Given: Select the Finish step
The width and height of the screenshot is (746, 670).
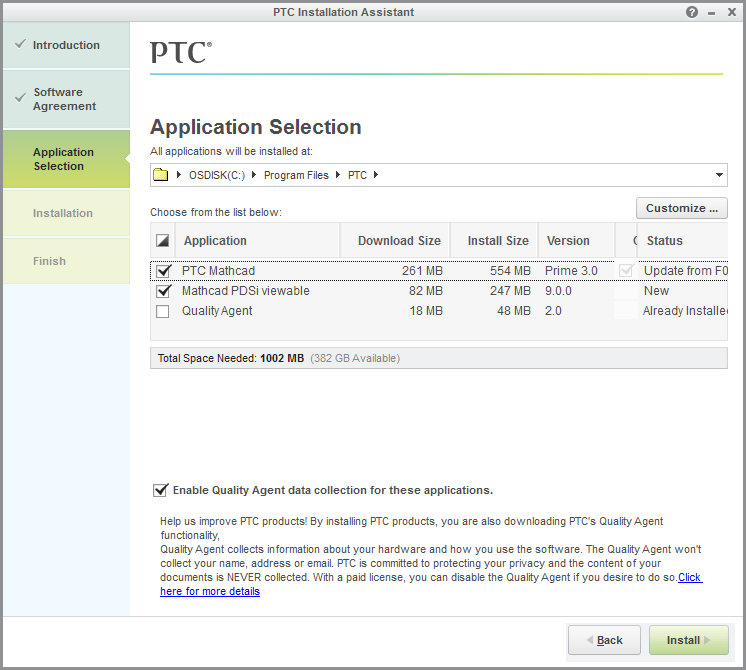Looking at the screenshot, I should (x=67, y=261).
